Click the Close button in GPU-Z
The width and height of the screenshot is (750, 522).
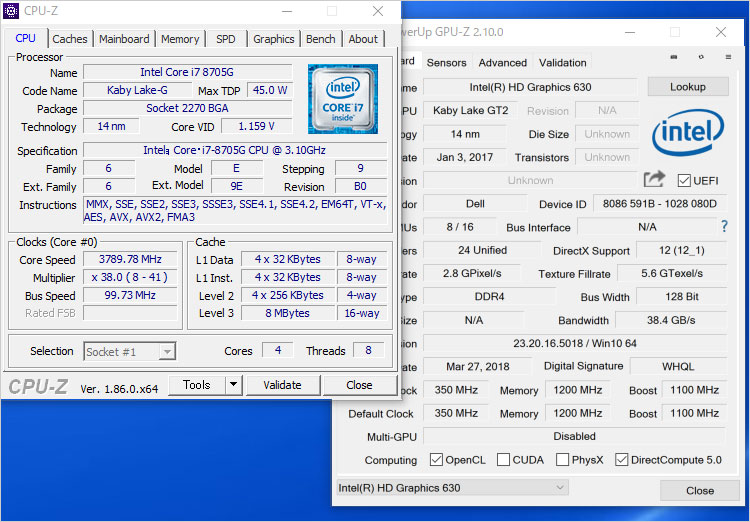click(700, 490)
